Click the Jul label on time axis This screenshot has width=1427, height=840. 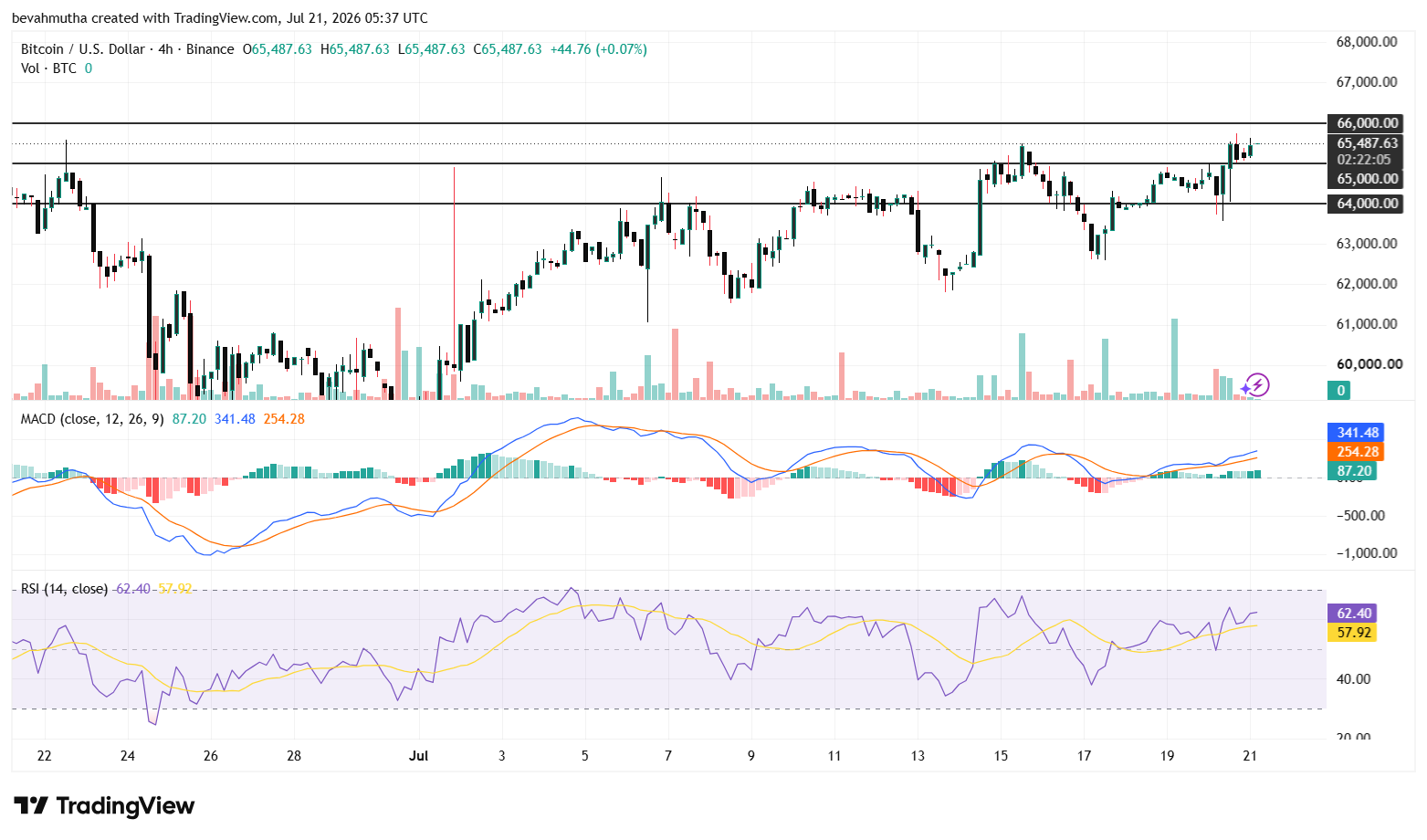pos(418,756)
